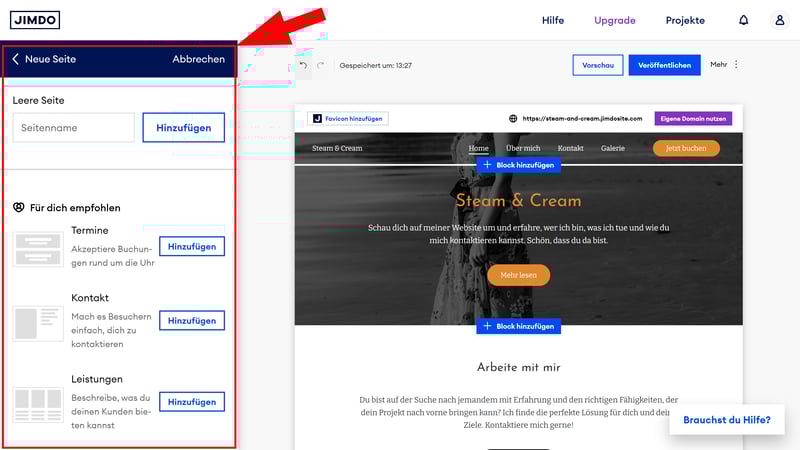Click the Vorschau button

(x=598, y=65)
